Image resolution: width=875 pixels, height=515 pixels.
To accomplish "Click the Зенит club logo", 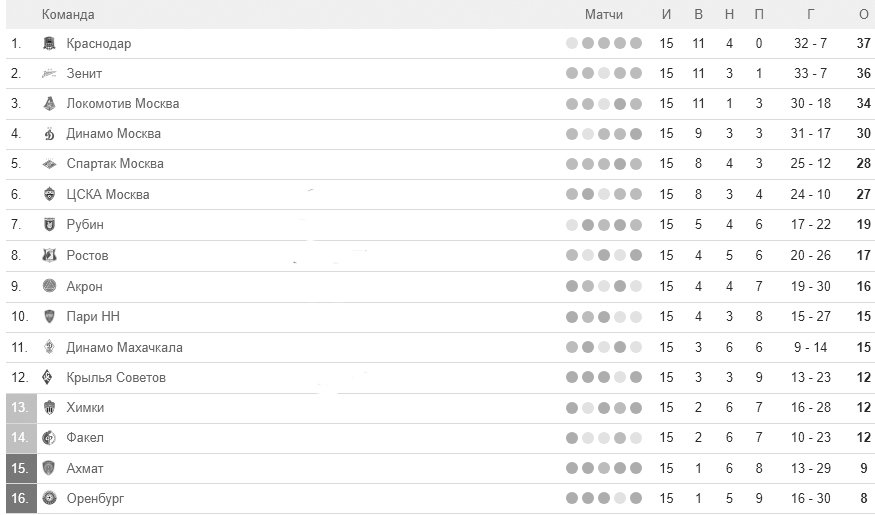I will 49,73.
